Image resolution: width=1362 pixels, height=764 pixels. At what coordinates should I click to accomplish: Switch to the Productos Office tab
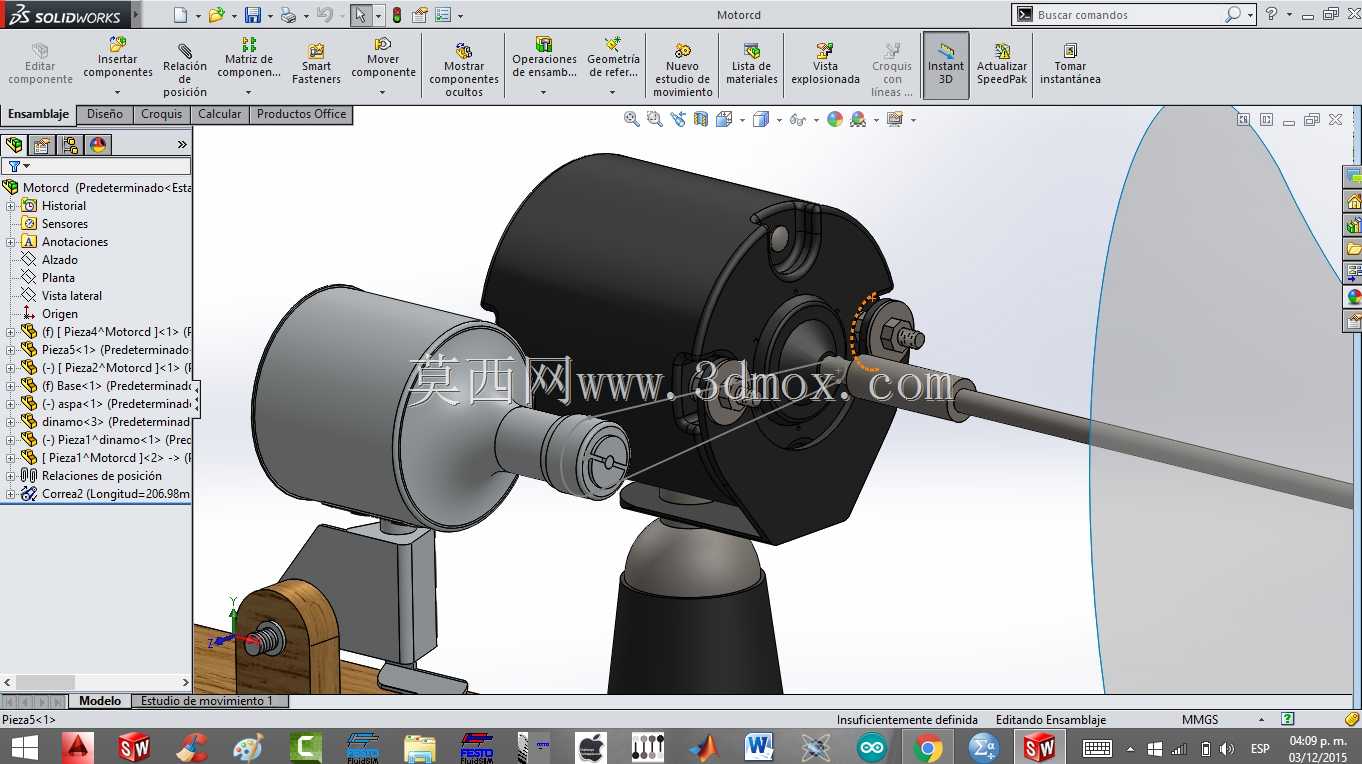tap(301, 115)
